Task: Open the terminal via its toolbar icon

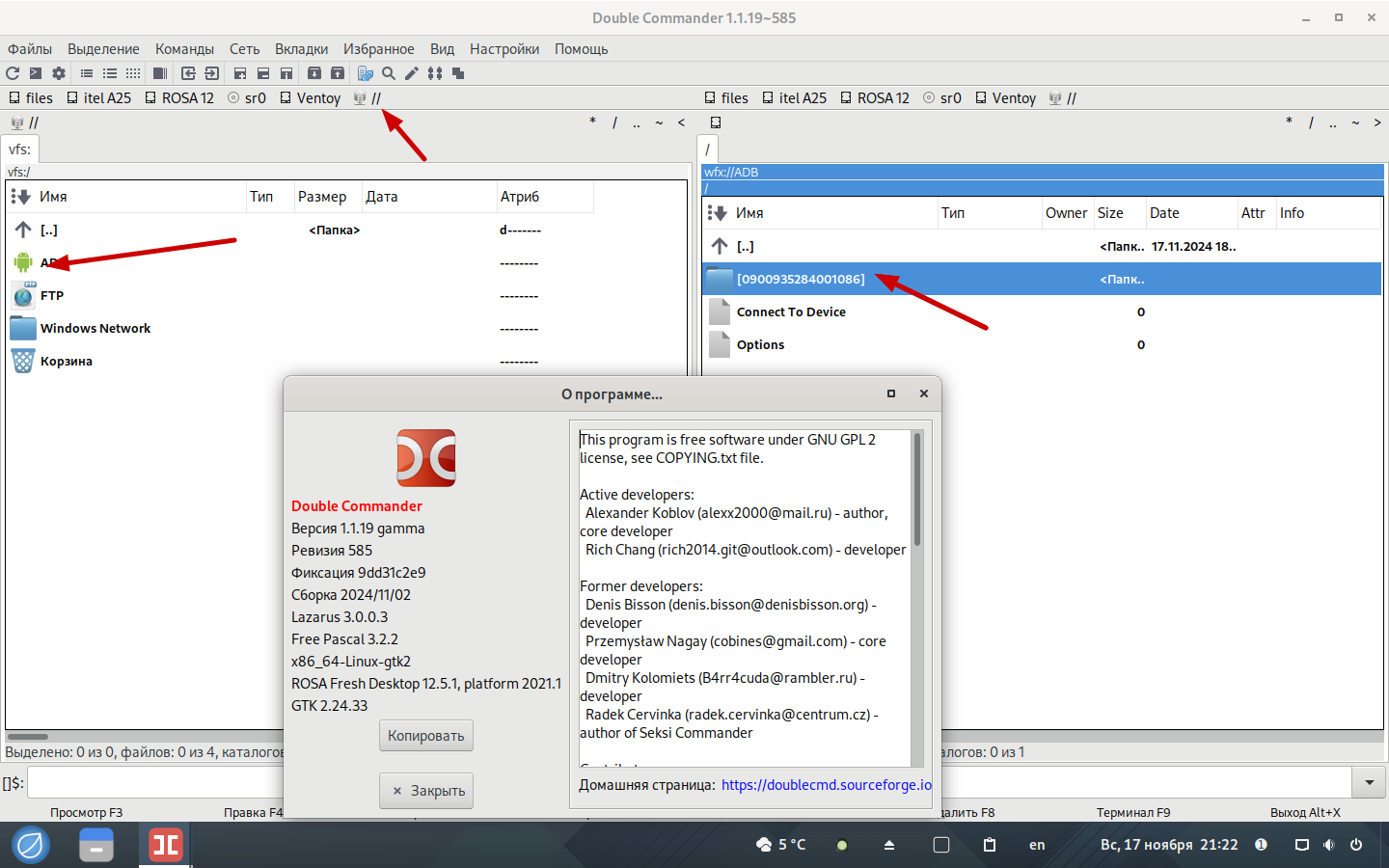Action: (36, 73)
